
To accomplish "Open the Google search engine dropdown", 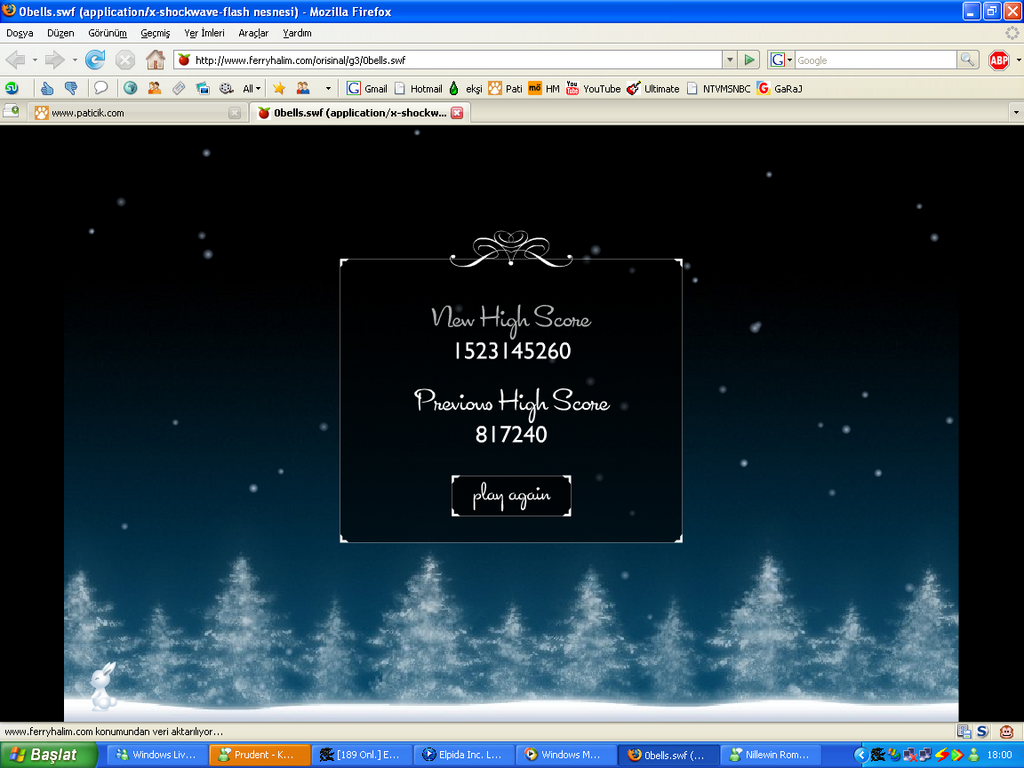I will click(781, 60).
